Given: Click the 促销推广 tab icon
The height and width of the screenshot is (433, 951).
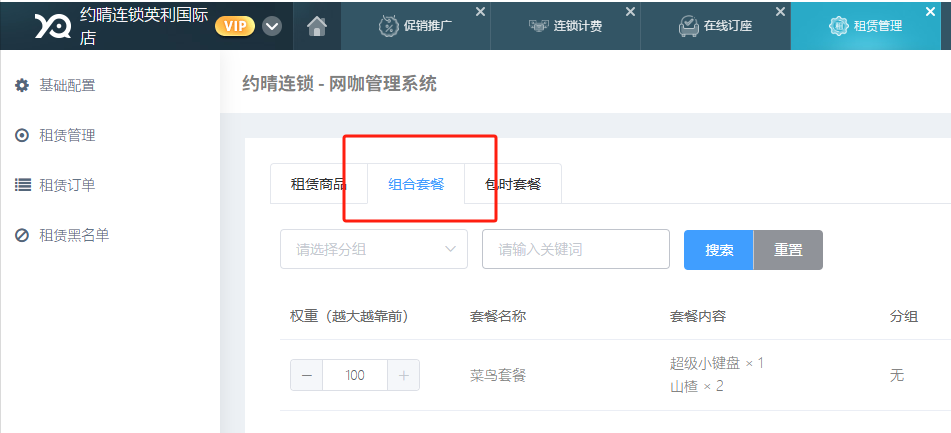Looking at the screenshot, I should click(388, 26).
